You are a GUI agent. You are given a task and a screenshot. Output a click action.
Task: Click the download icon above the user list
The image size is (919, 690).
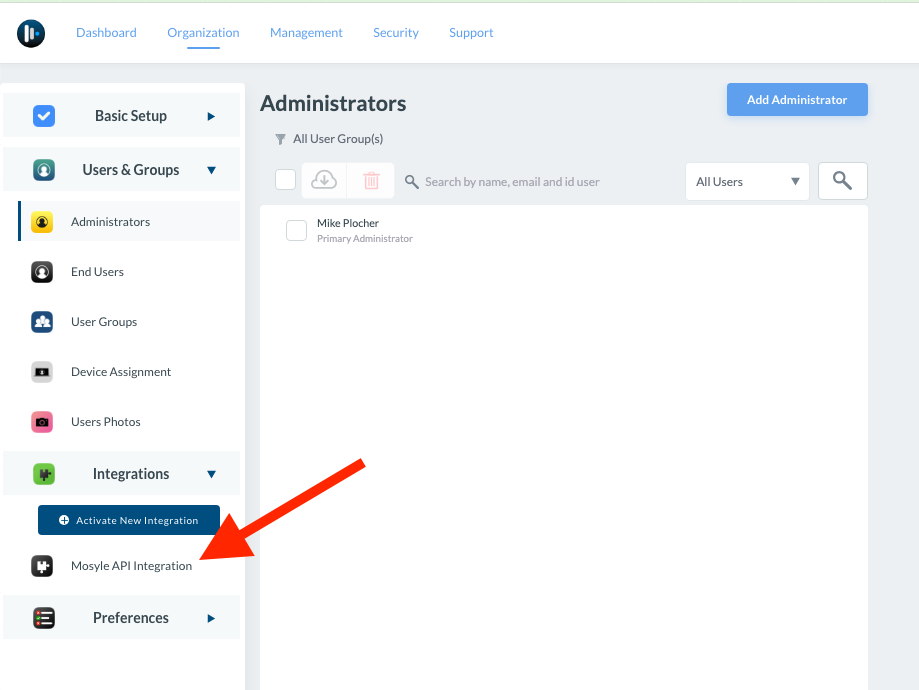[324, 180]
